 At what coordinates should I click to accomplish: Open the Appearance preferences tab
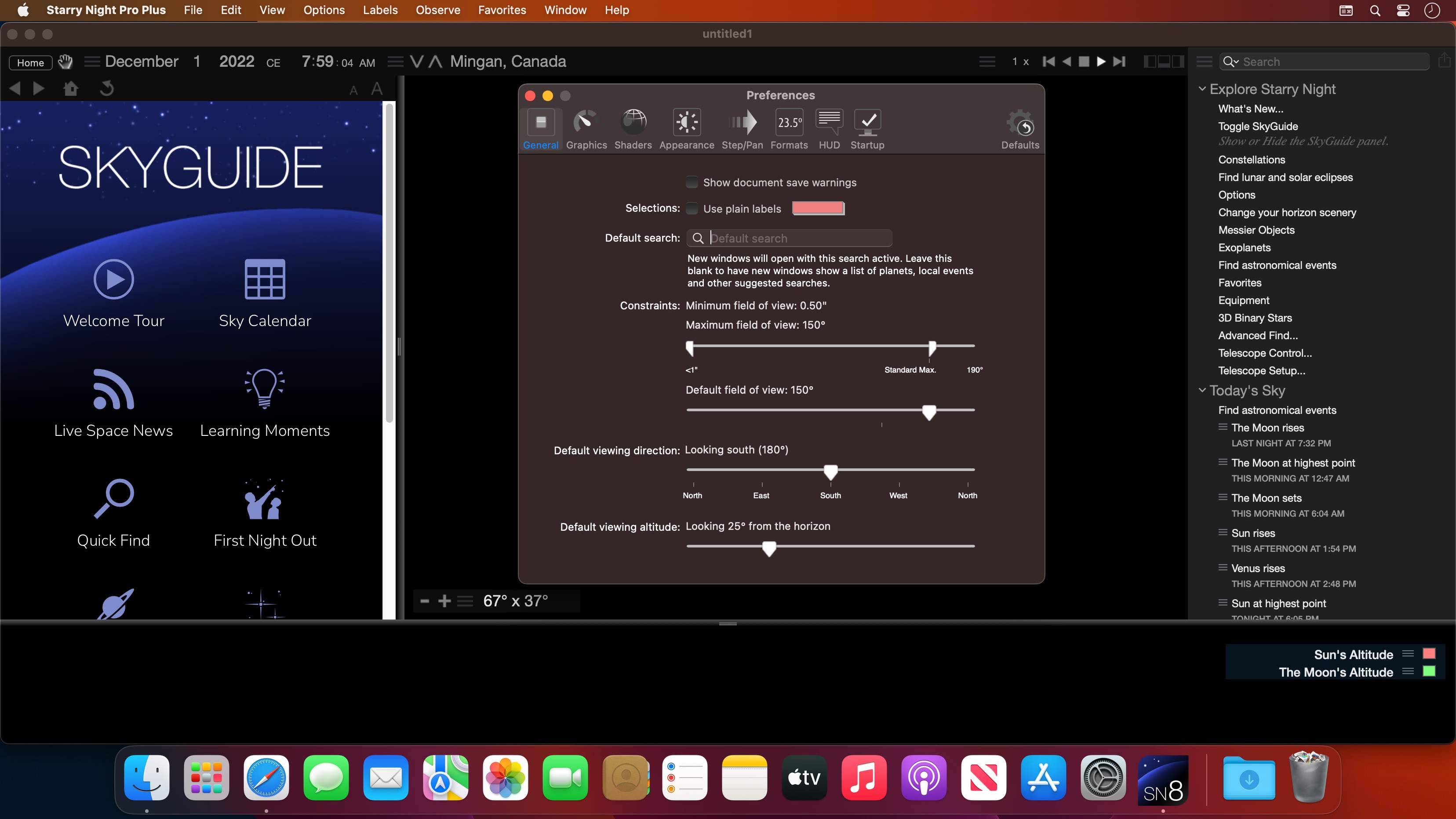pos(686,129)
